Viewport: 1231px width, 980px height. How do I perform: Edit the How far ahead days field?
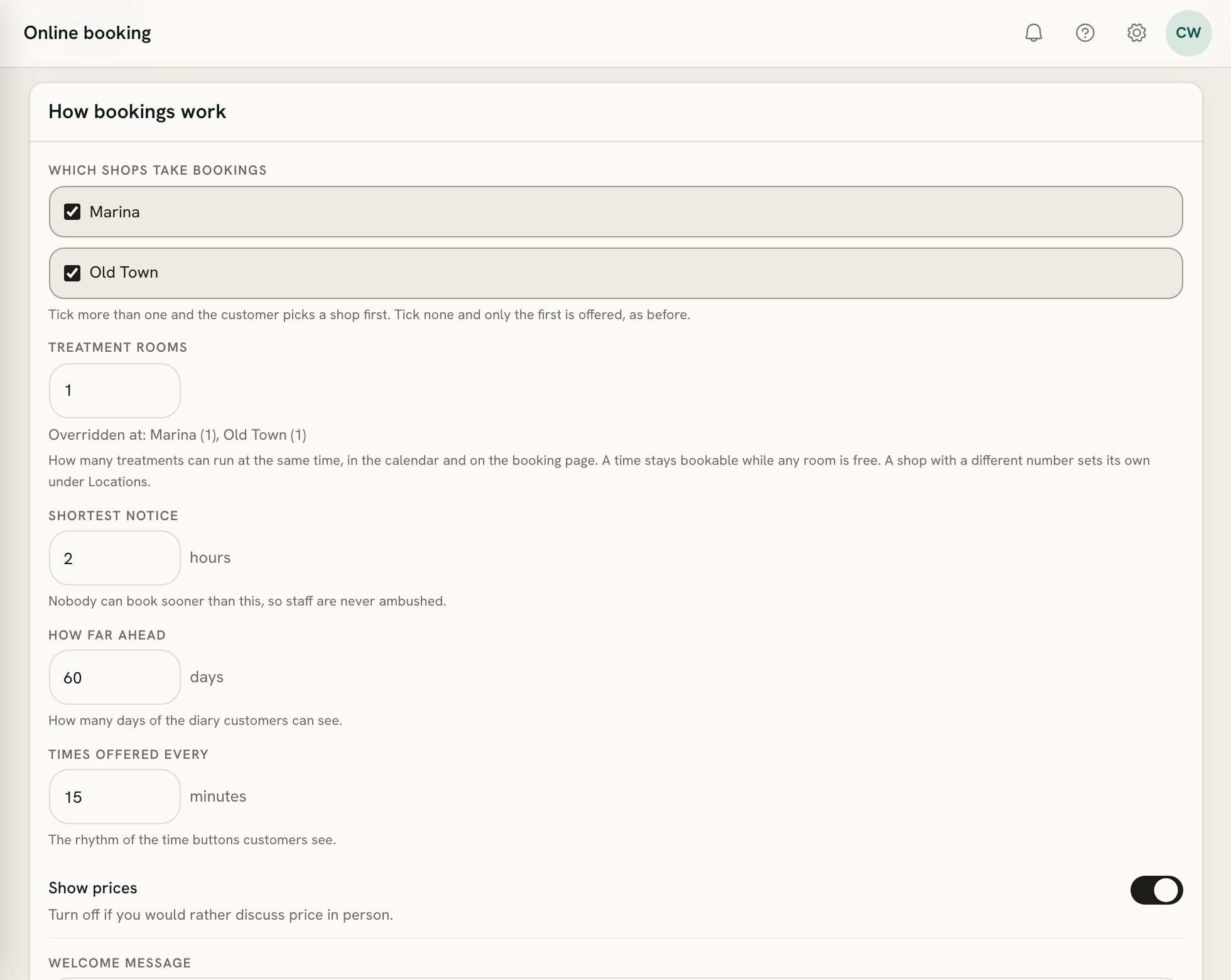[x=115, y=677]
